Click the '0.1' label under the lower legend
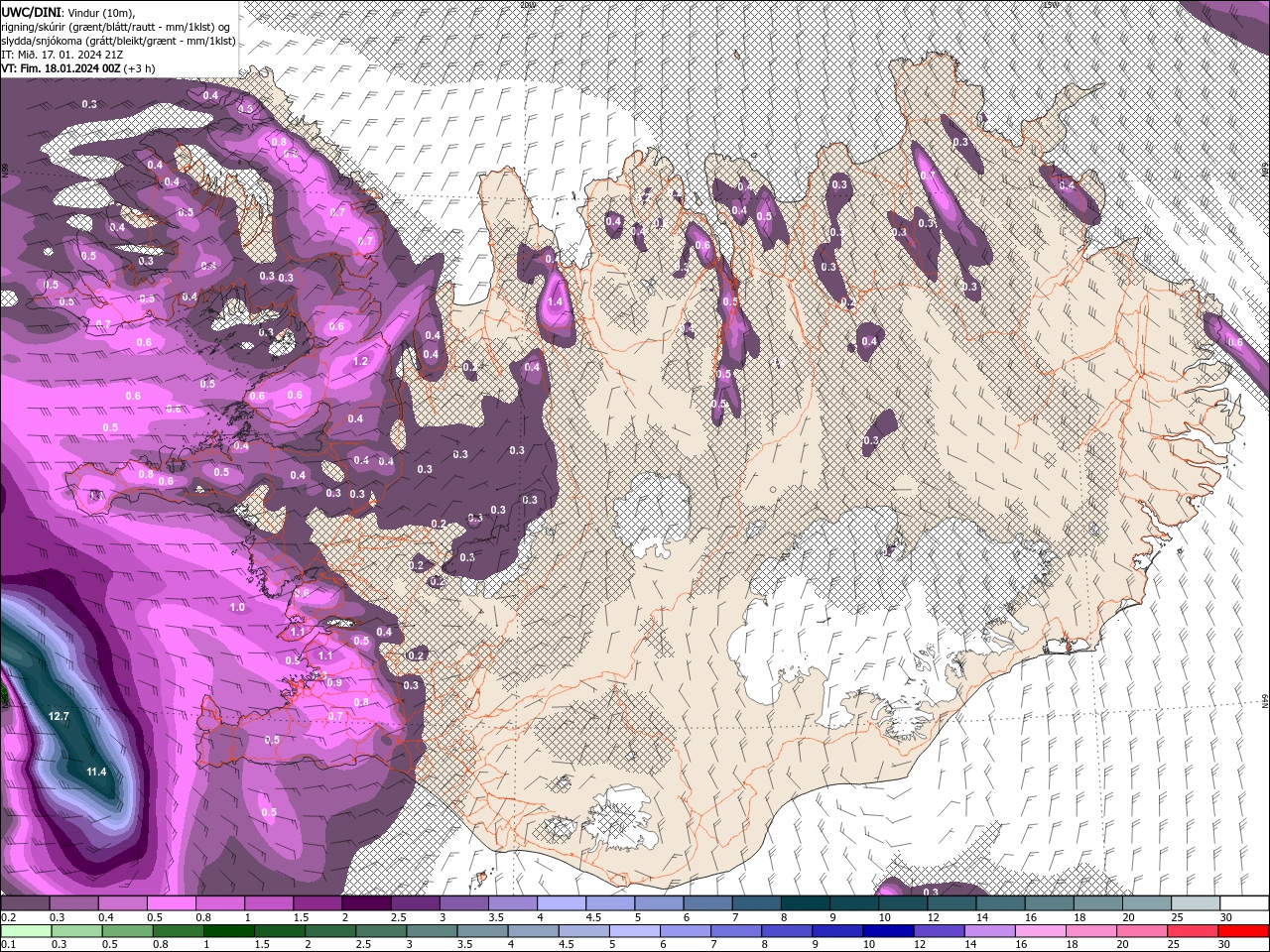Image resolution: width=1270 pixels, height=952 pixels. pyautogui.click(x=7, y=944)
